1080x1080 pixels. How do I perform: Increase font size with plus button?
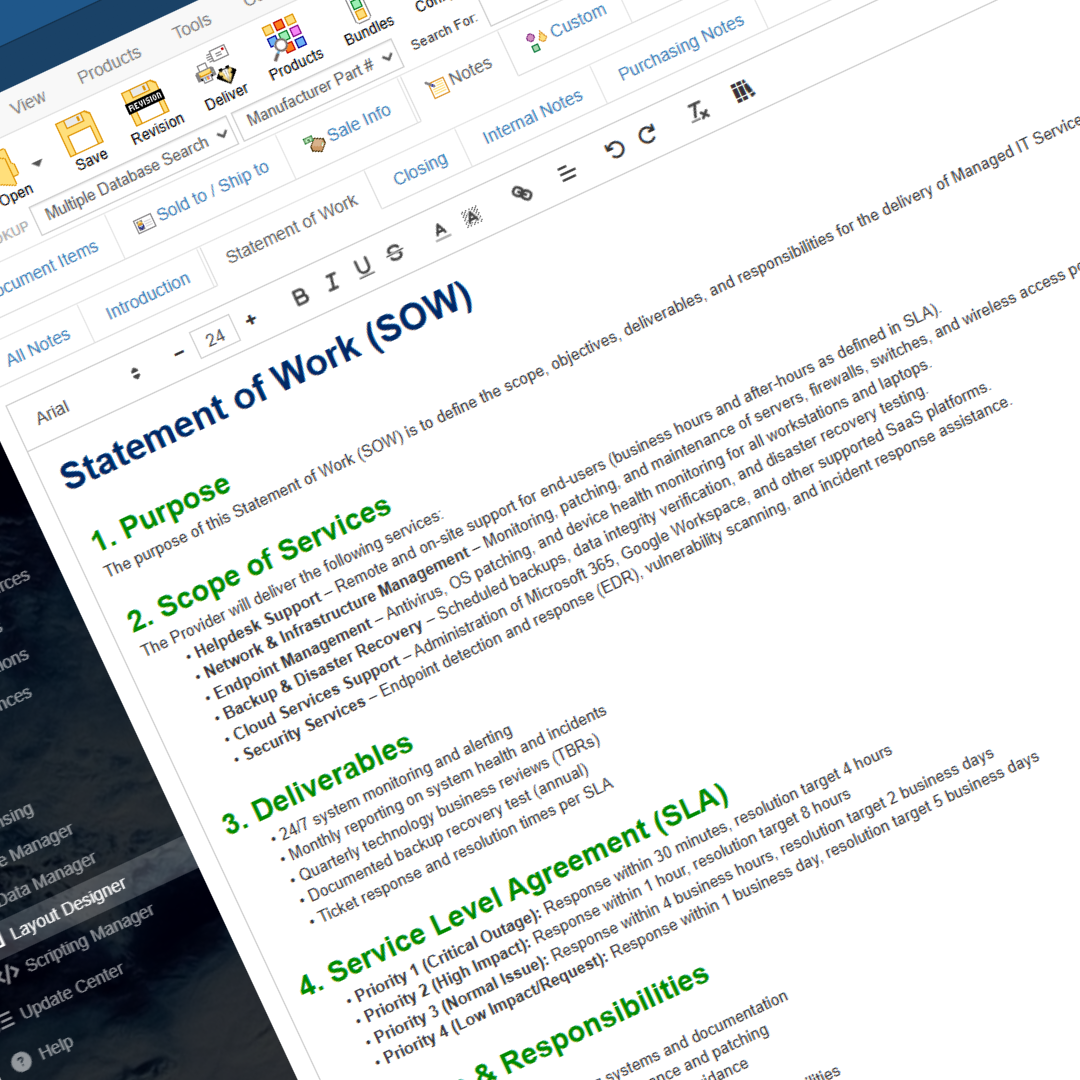click(251, 320)
